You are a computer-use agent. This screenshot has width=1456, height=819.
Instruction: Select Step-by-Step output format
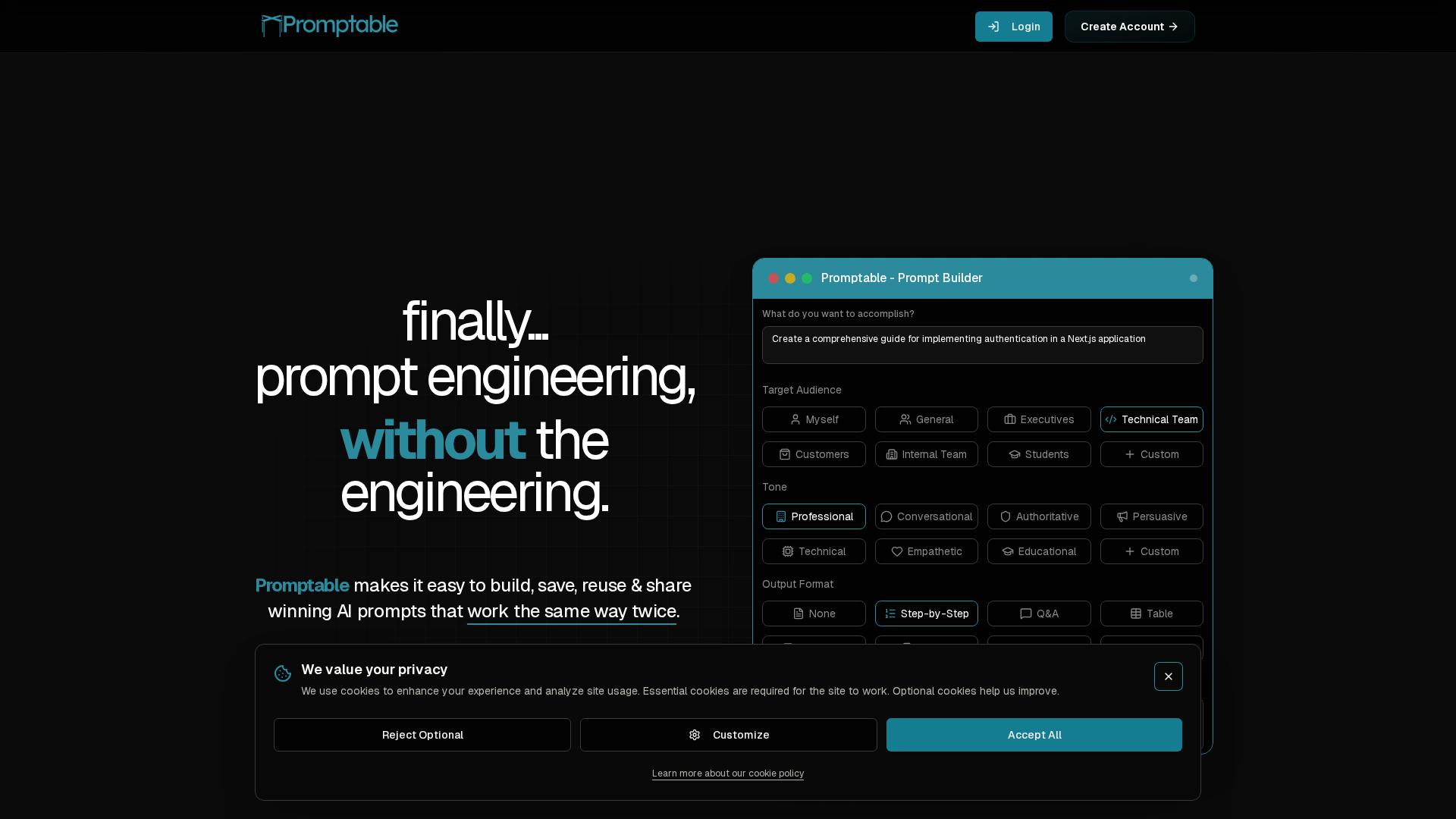[926, 613]
